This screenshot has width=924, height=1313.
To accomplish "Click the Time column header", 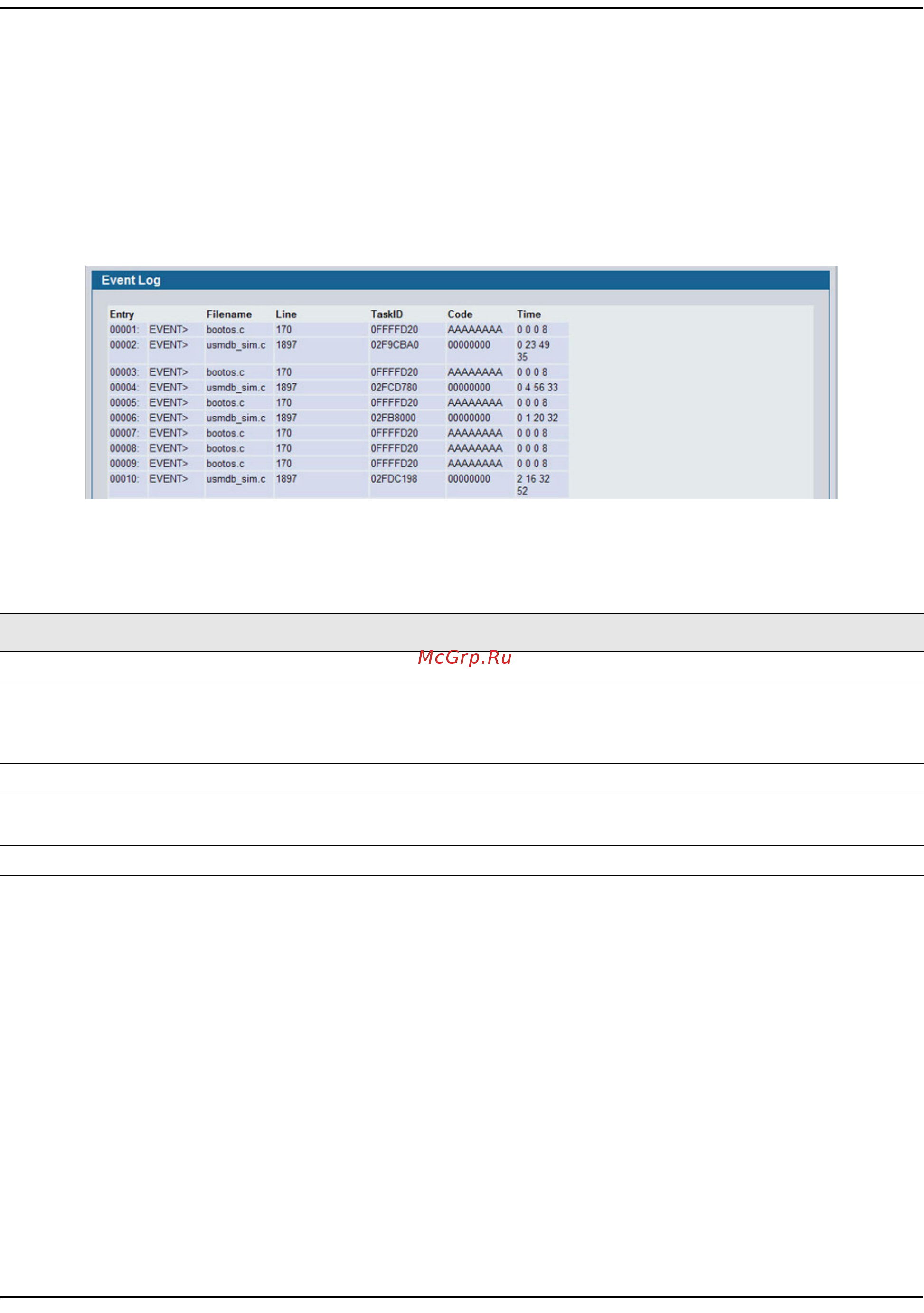I will [529, 314].
